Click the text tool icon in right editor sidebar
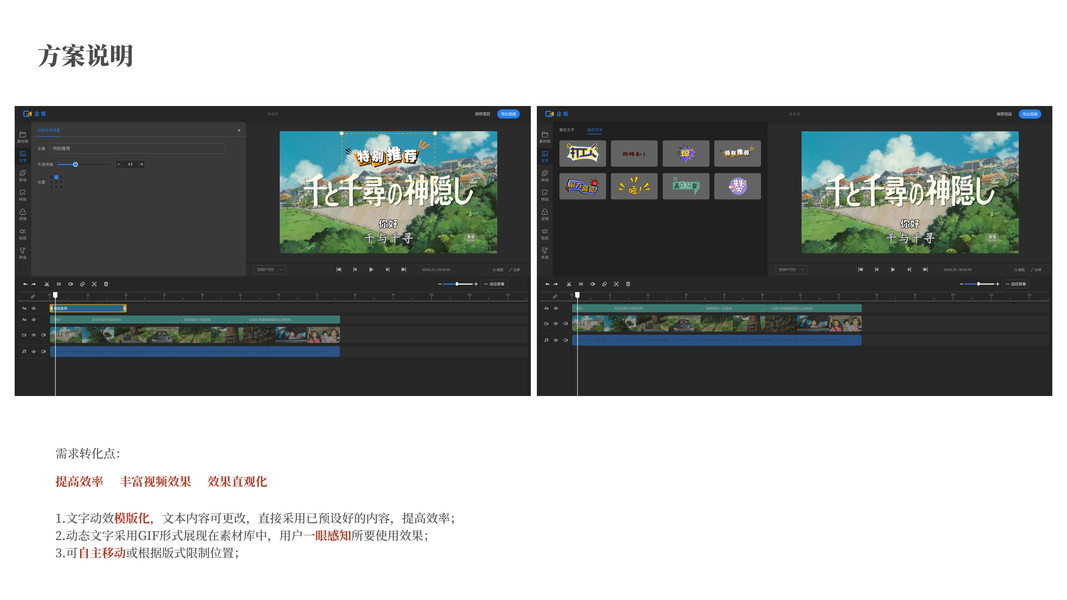This screenshot has height=600, width=1067. (x=544, y=154)
